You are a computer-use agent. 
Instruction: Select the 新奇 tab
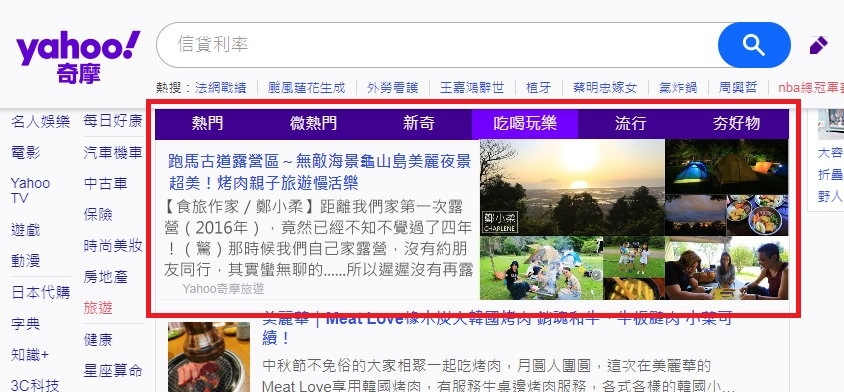point(419,124)
